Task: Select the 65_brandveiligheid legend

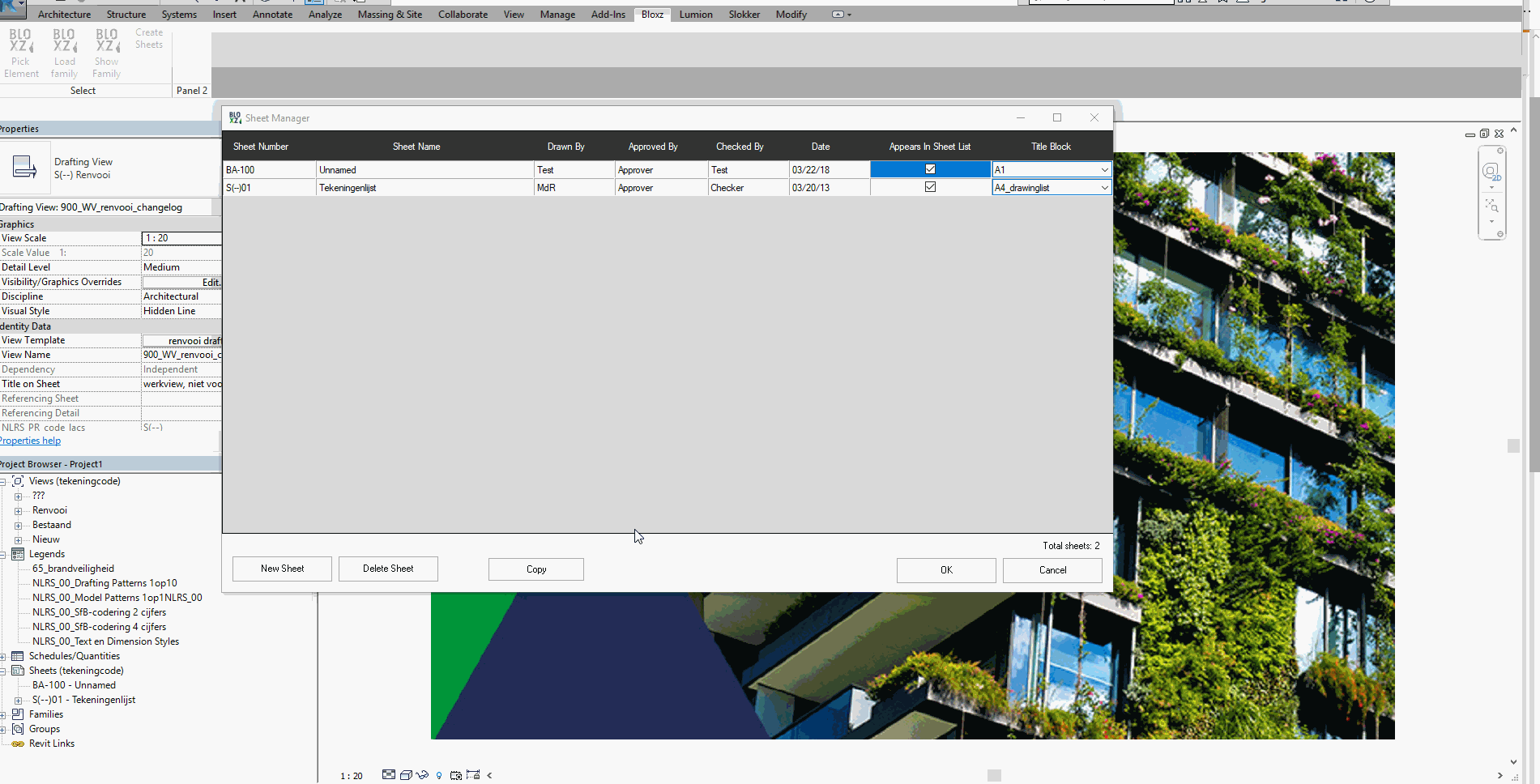Action: click(73, 569)
